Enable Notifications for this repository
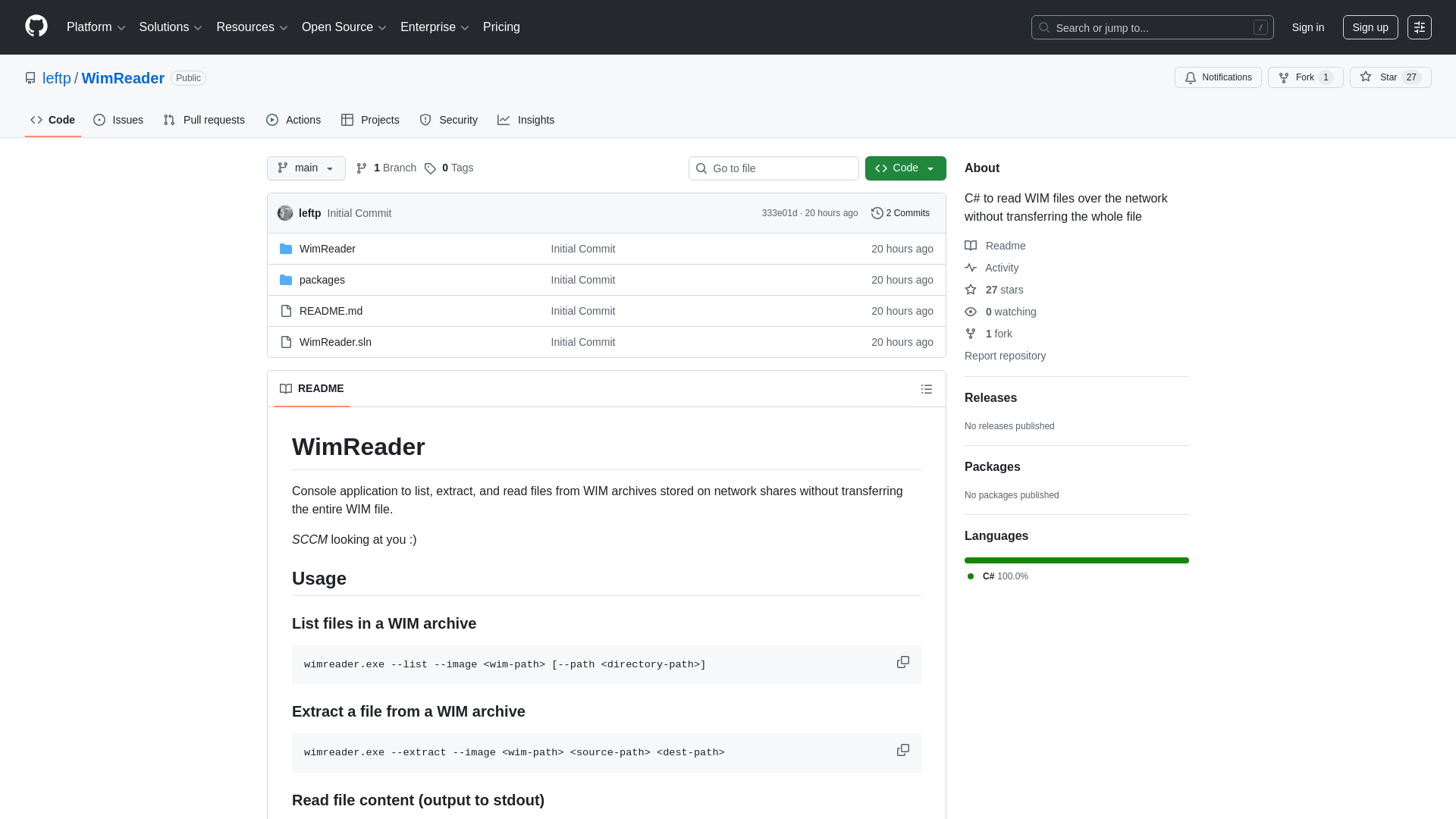Image resolution: width=1456 pixels, height=819 pixels. (x=1218, y=77)
